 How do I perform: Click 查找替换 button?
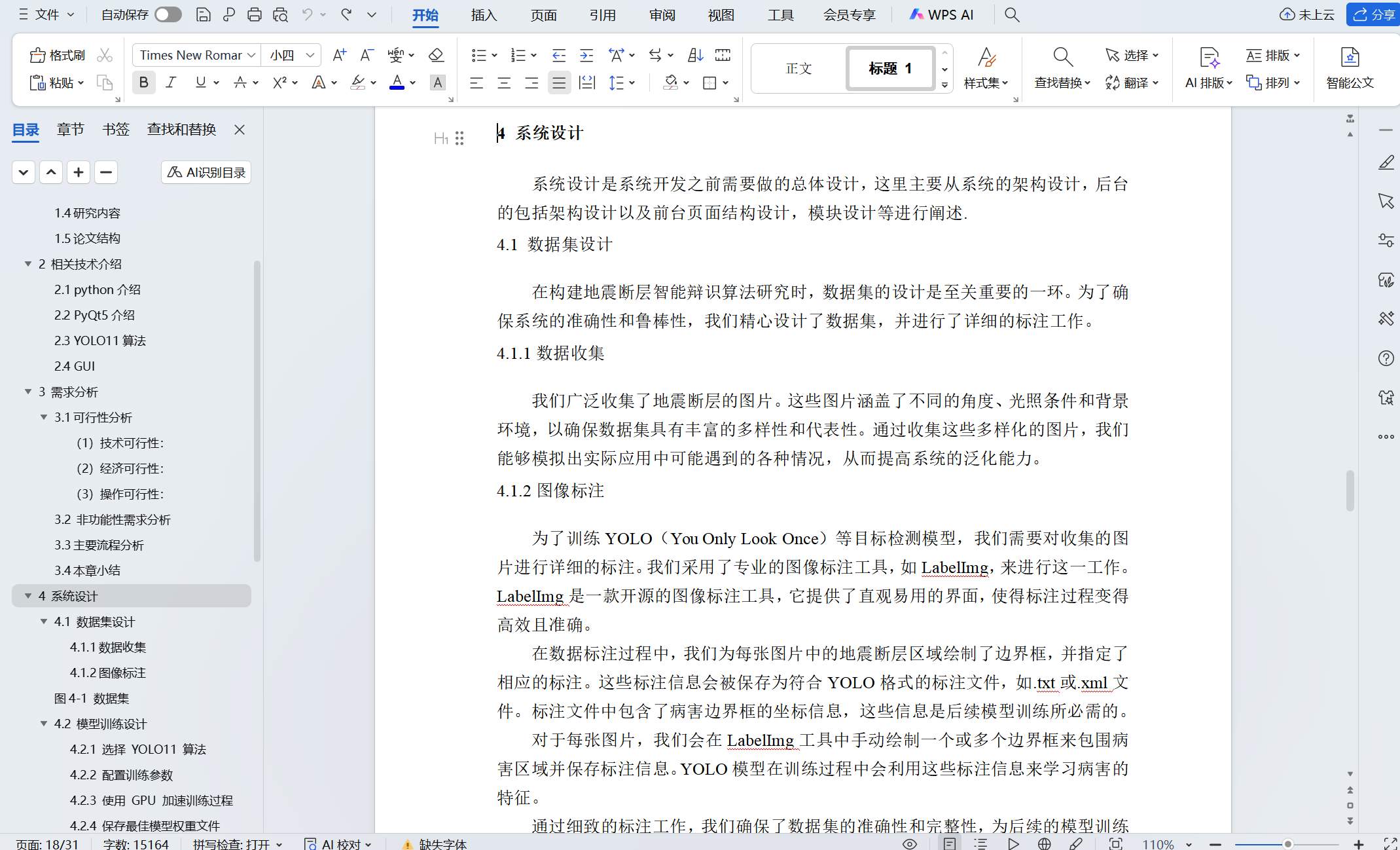tap(1062, 67)
